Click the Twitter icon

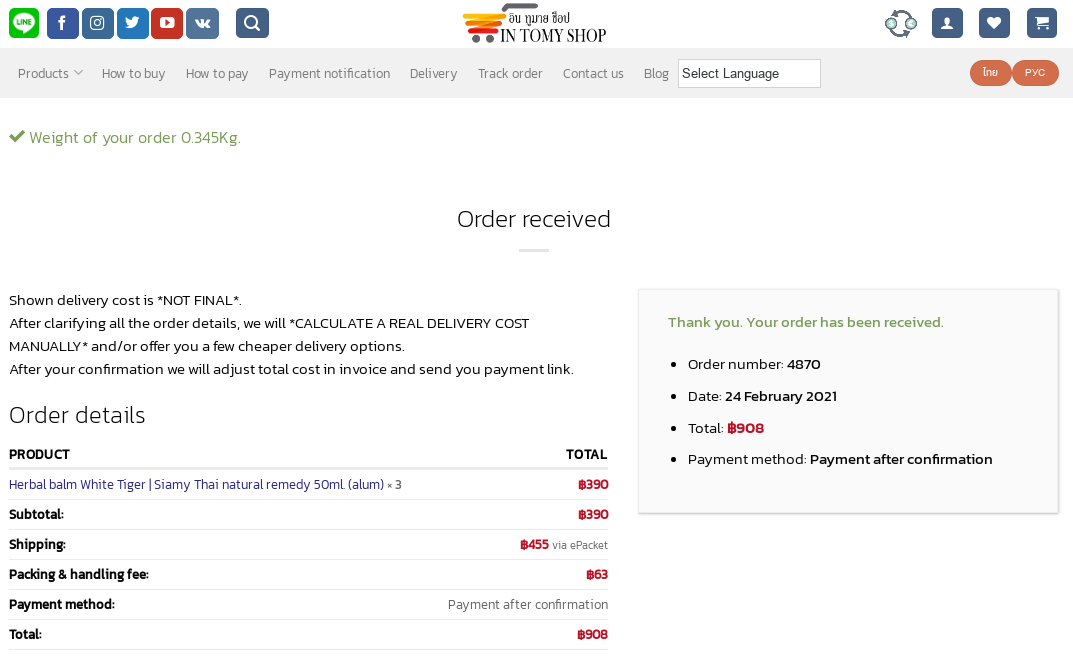point(133,23)
